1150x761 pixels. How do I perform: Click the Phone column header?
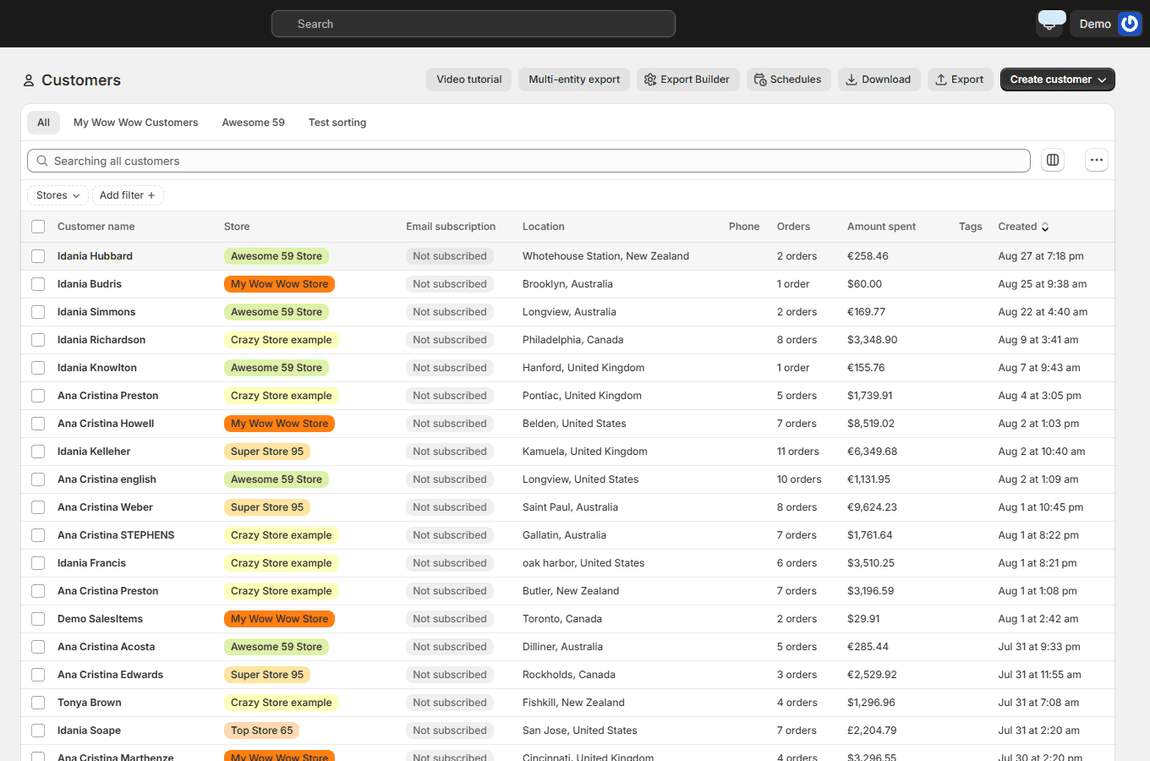pyautogui.click(x=744, y=227)
